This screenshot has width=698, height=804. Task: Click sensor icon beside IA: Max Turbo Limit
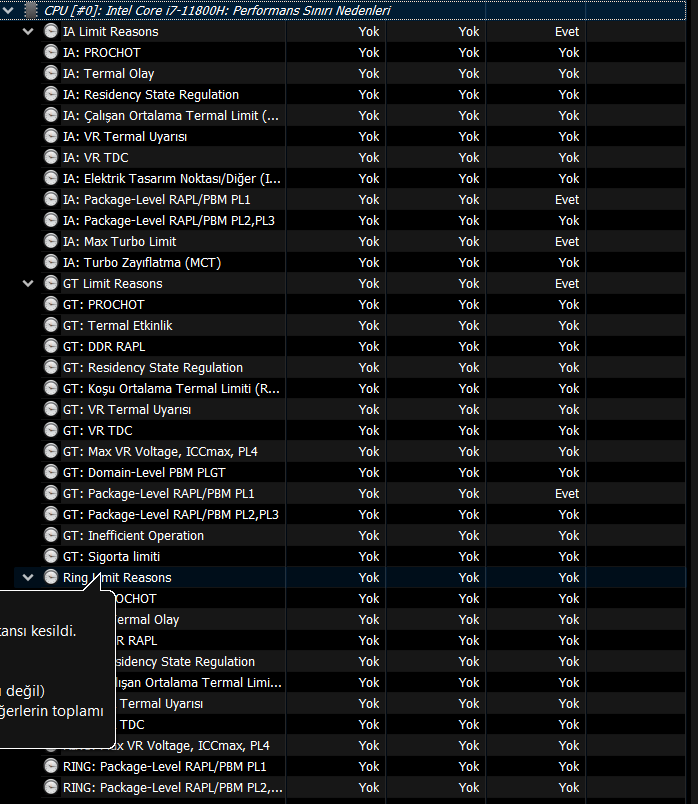(51, 242)
